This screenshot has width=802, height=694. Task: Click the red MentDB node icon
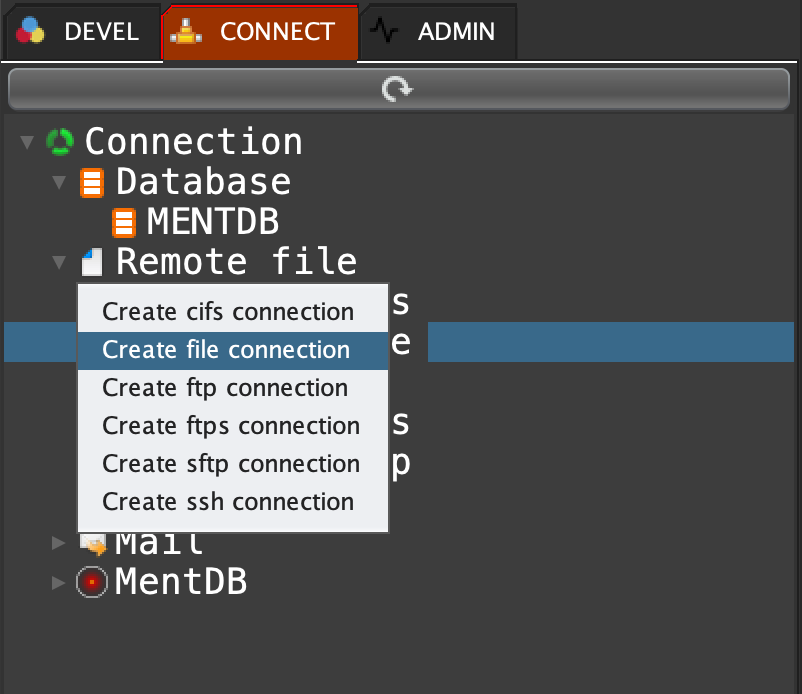92,581
